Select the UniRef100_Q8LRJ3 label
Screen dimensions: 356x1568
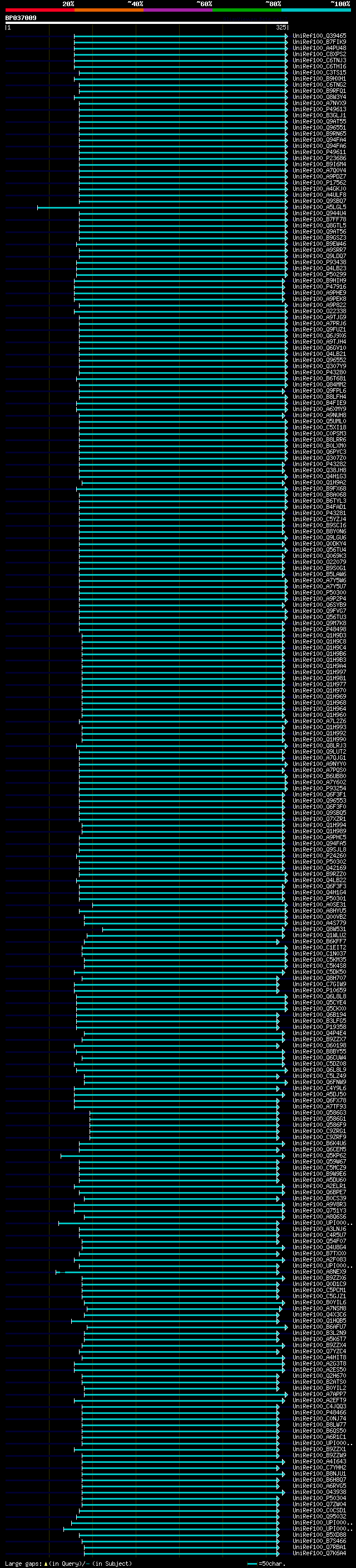(319, 746)
